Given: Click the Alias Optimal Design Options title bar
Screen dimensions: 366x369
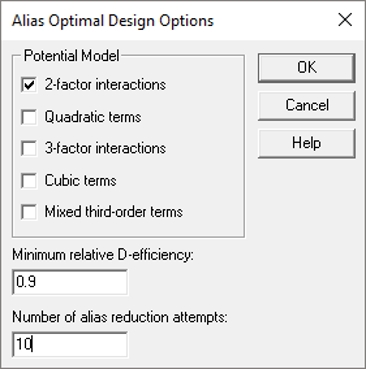Looking at the screenshot, I should [113, 21].
